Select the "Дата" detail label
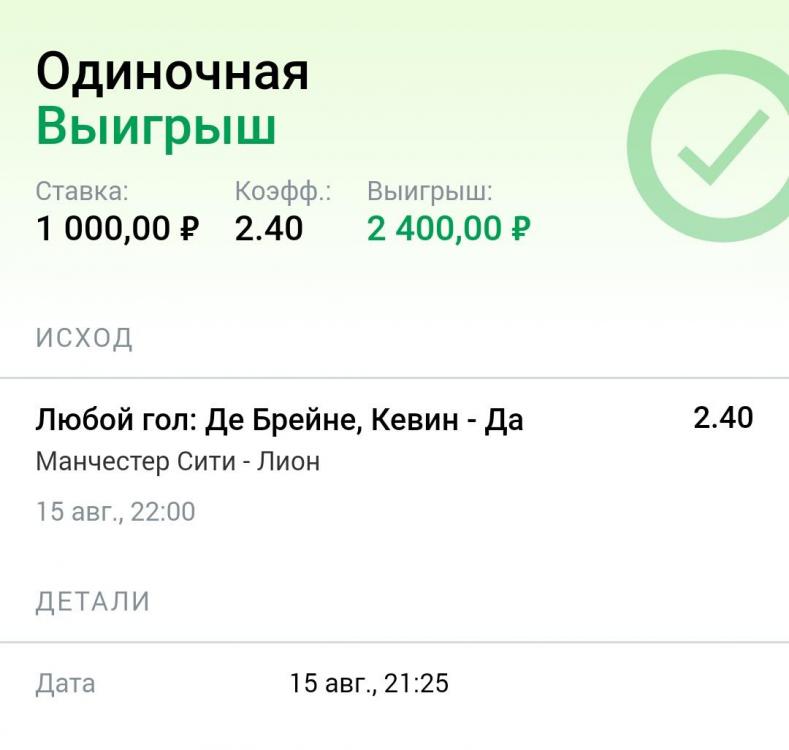 (x=66, y=684)
